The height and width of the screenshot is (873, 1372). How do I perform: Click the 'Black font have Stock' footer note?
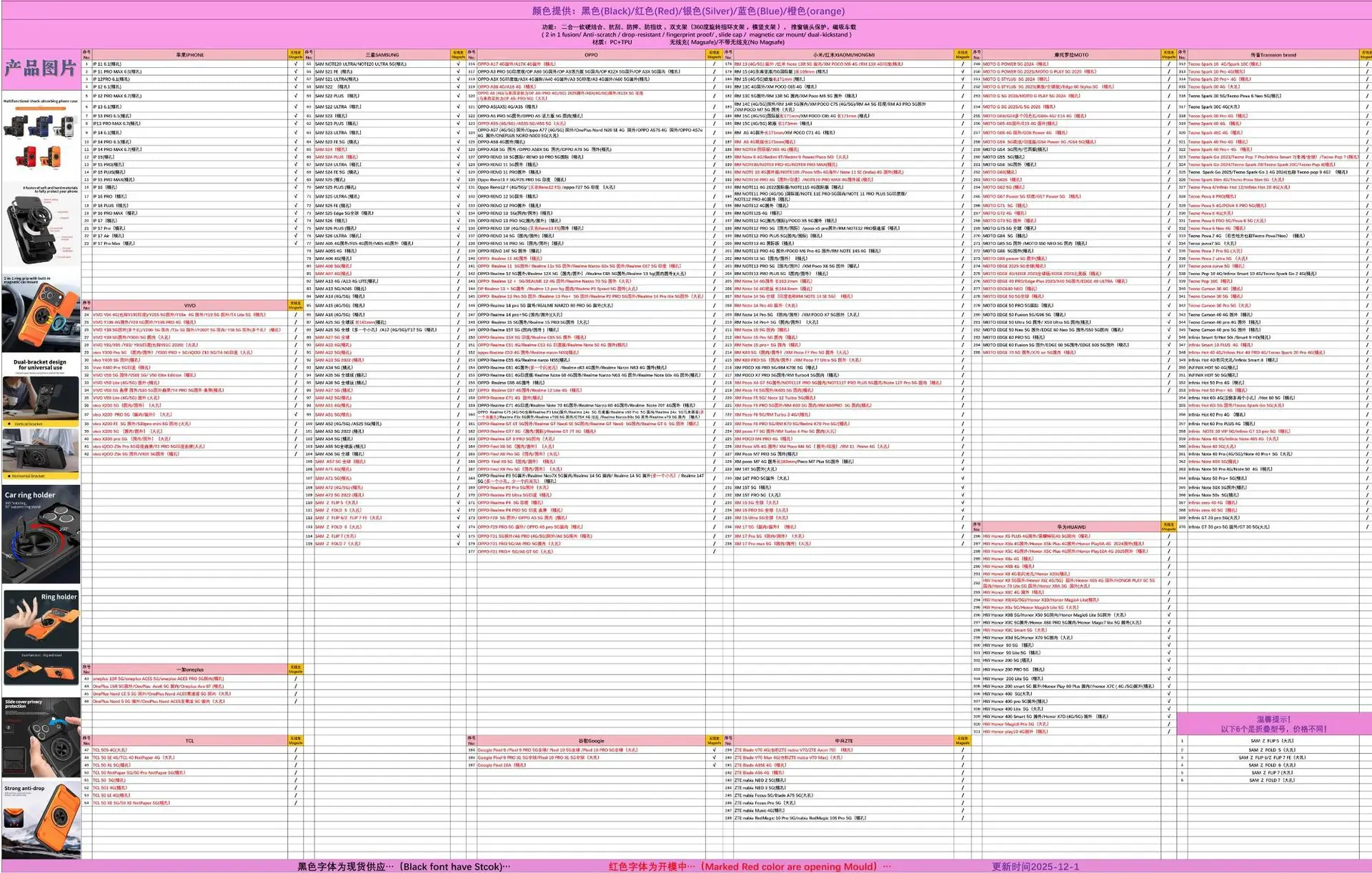tap(404, 867)
